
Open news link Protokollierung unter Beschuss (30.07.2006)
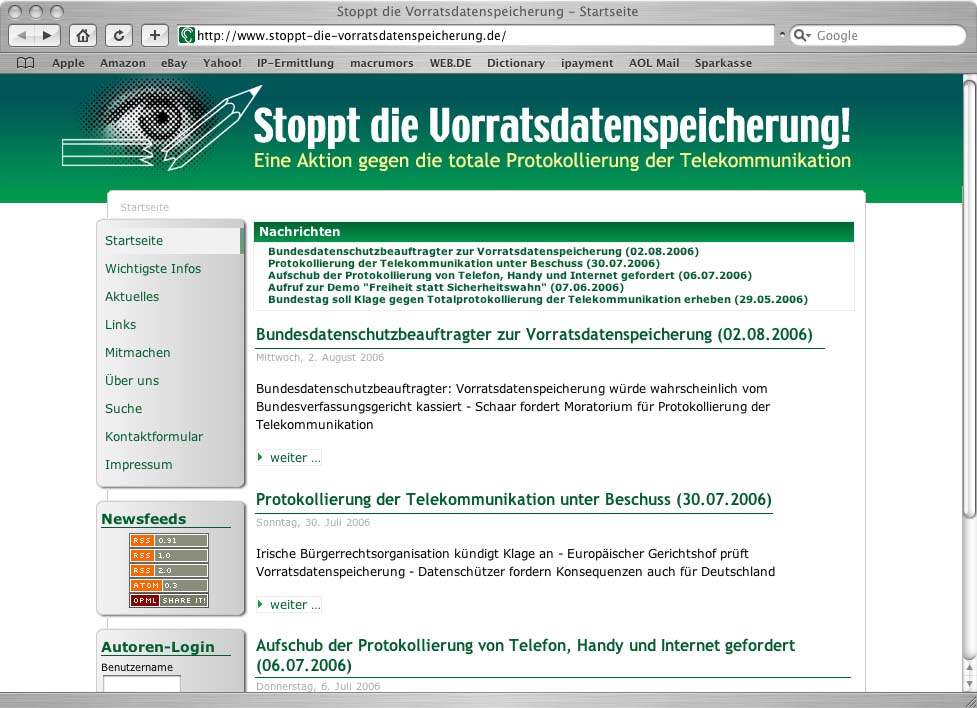click(464, 263)
